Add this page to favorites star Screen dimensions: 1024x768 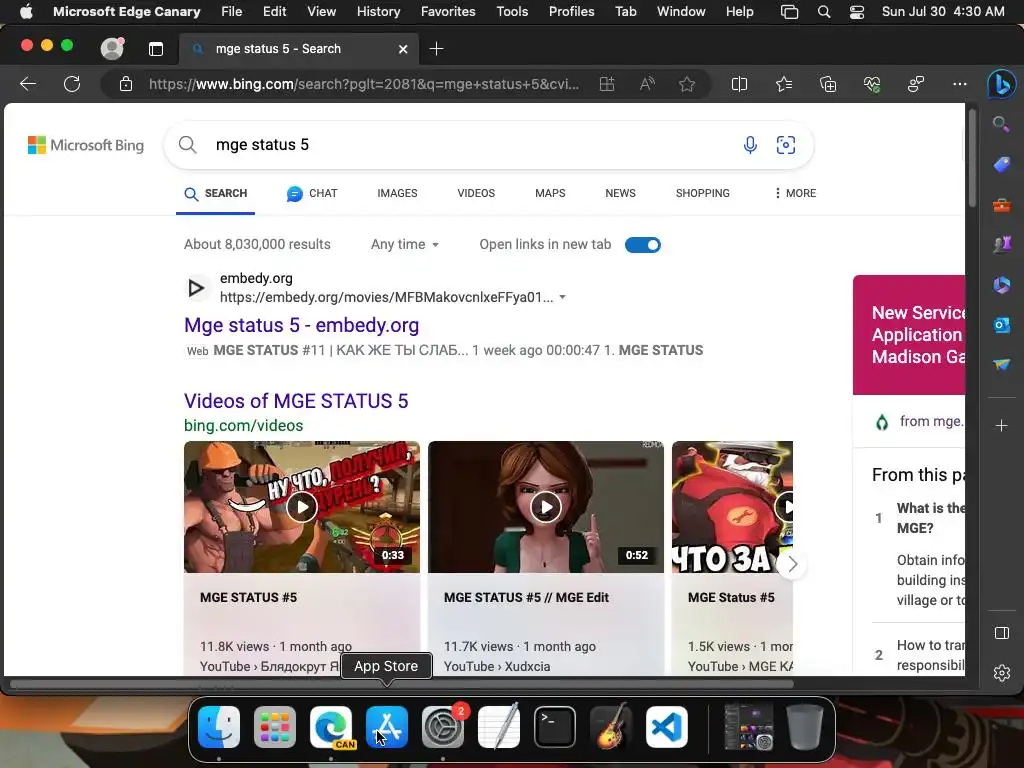(x=686, y=84)
